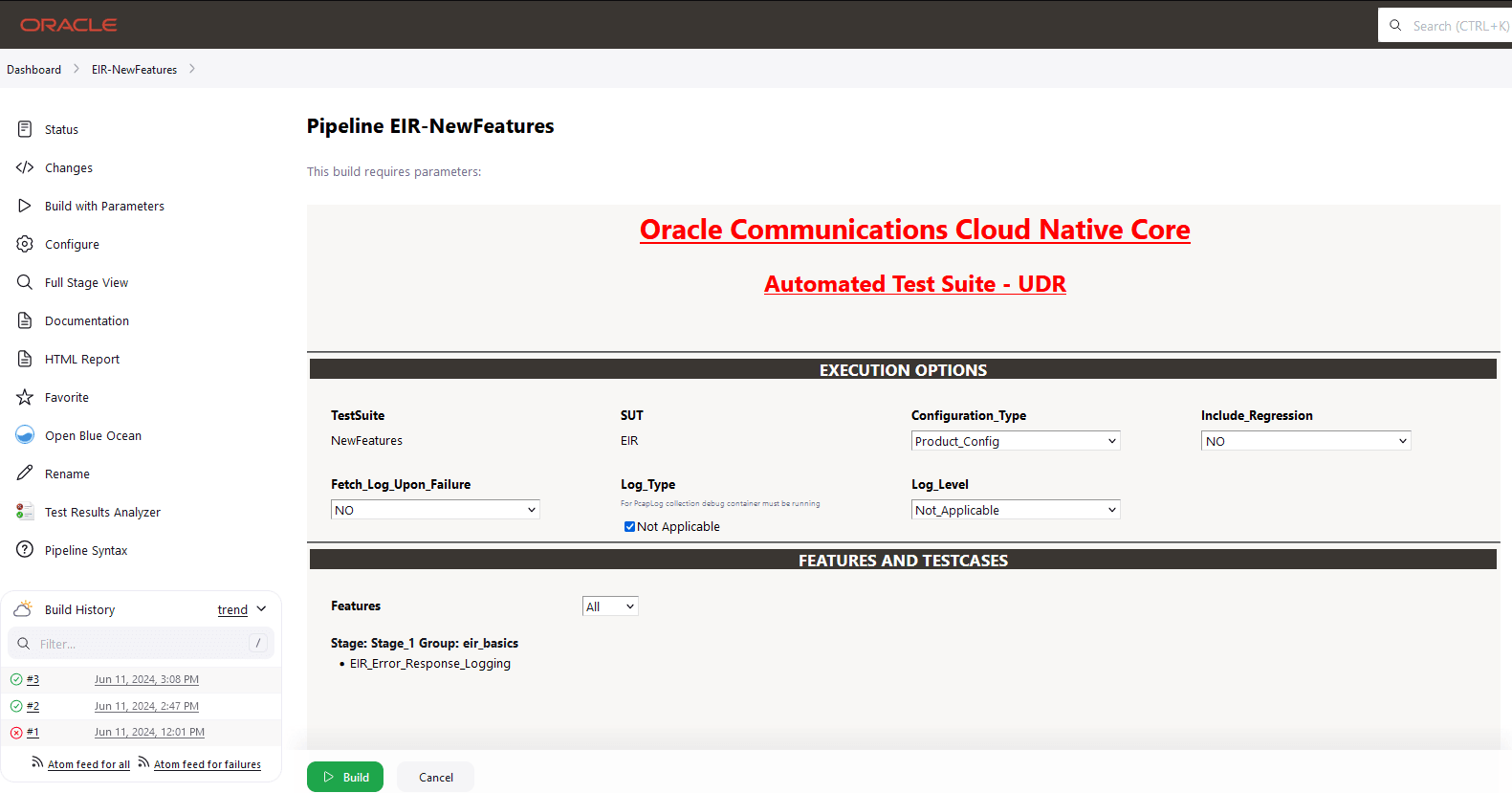
Task: Open Jun 11, 2024, 3:08 PM build timestamp
Action: click(x=146, y=679)
